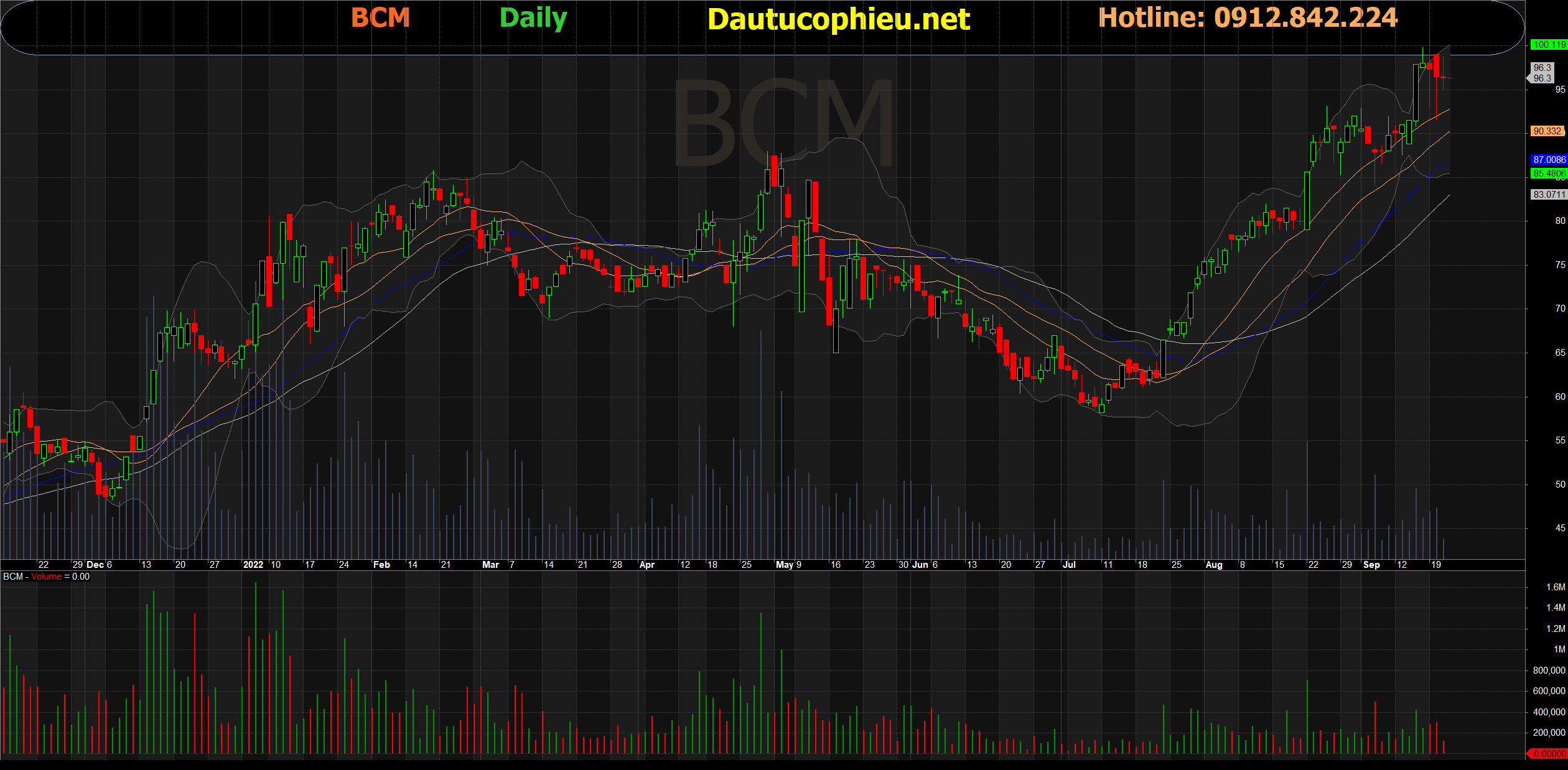Click the Dautucophieu.net website link
Screen dimensions: 1568x770
[838, 19]
